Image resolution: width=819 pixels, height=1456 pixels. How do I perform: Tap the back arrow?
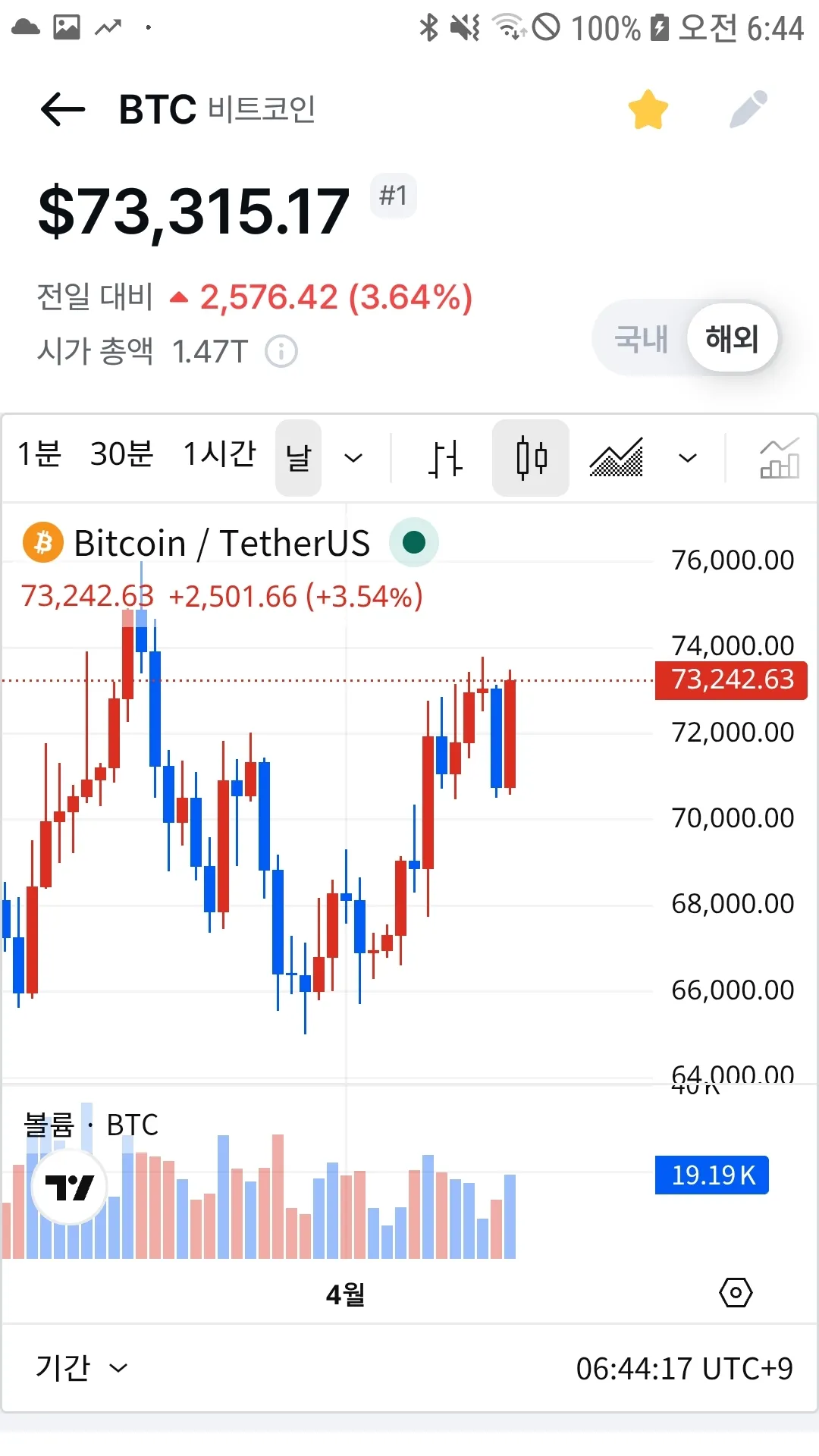63,110
